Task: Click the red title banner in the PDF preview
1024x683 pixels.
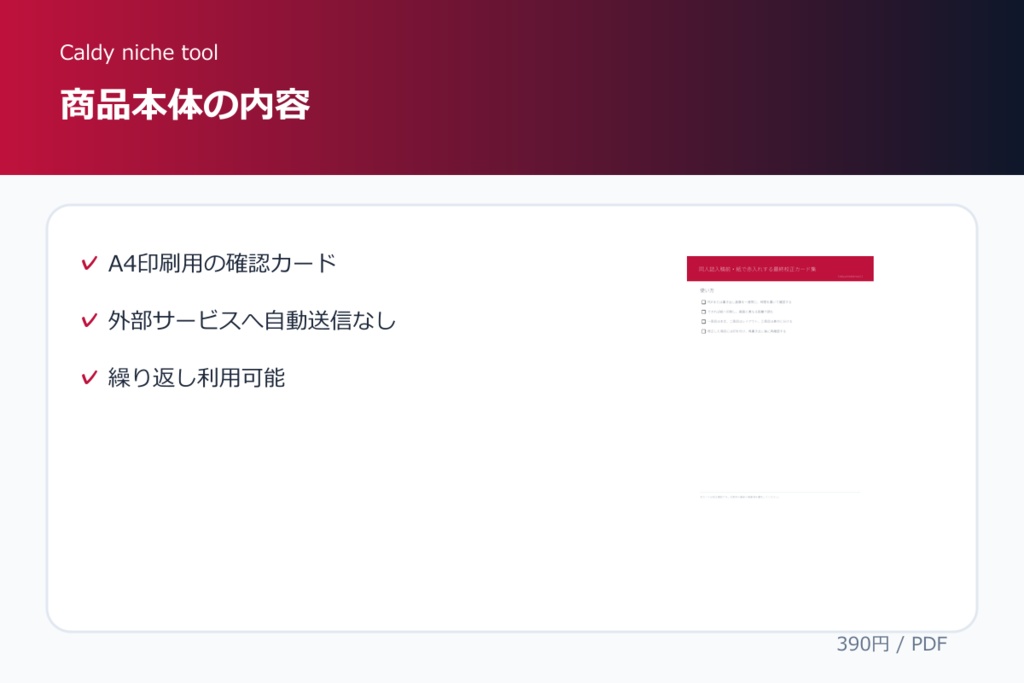Action: pos(780,268)
